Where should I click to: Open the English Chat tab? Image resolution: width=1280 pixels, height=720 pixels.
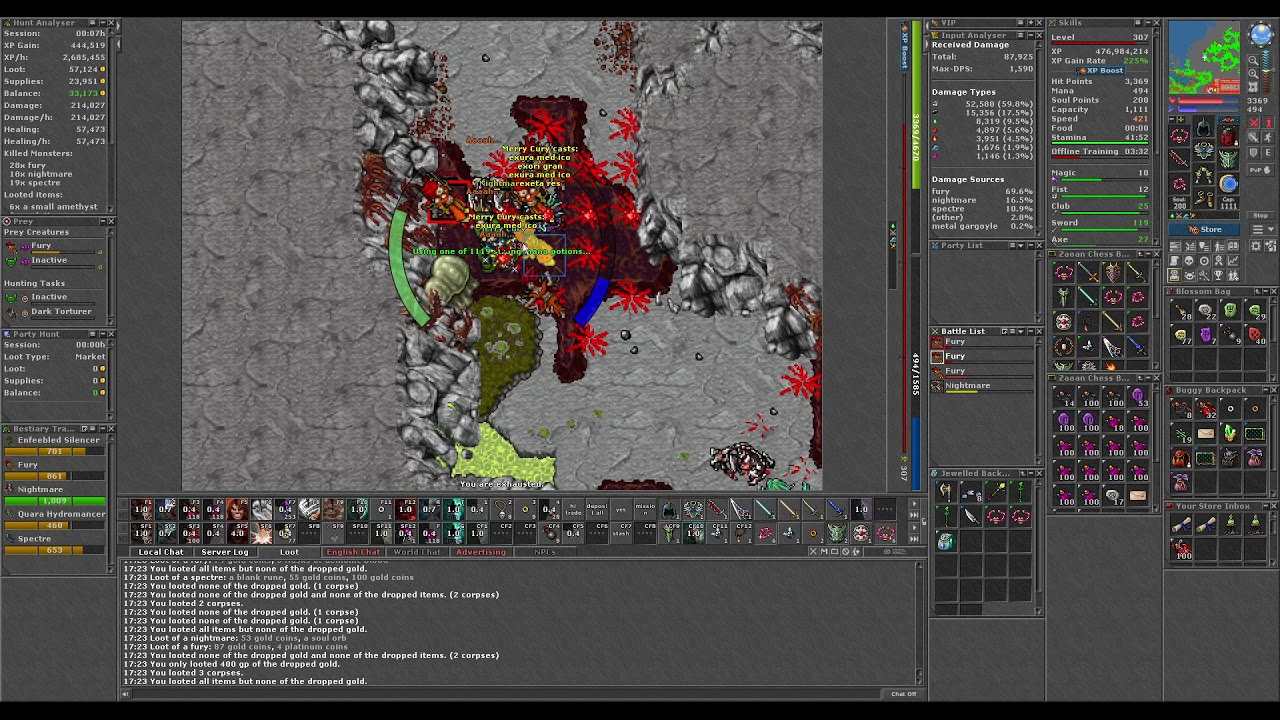[x=353, y=552]
